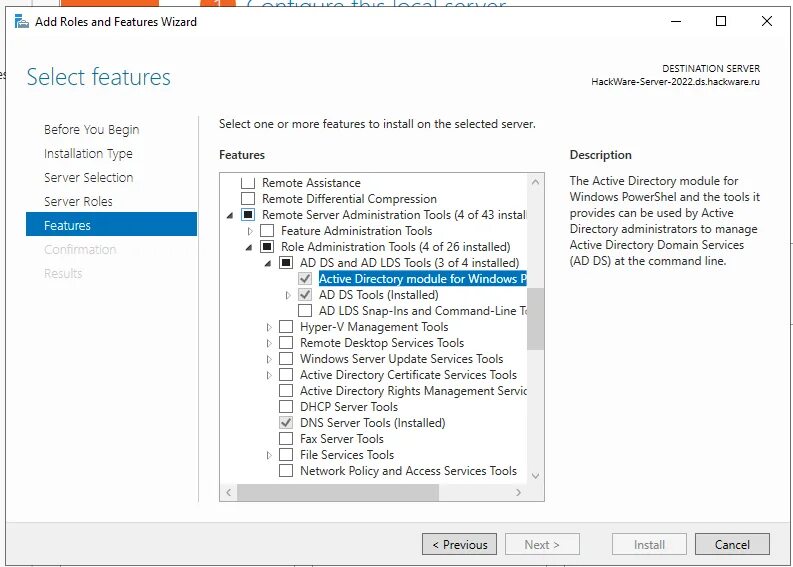Viewport: 793px width, 567px height.
Task: Check Remote Differential Compression box
Action: click(x=248, y=198)
